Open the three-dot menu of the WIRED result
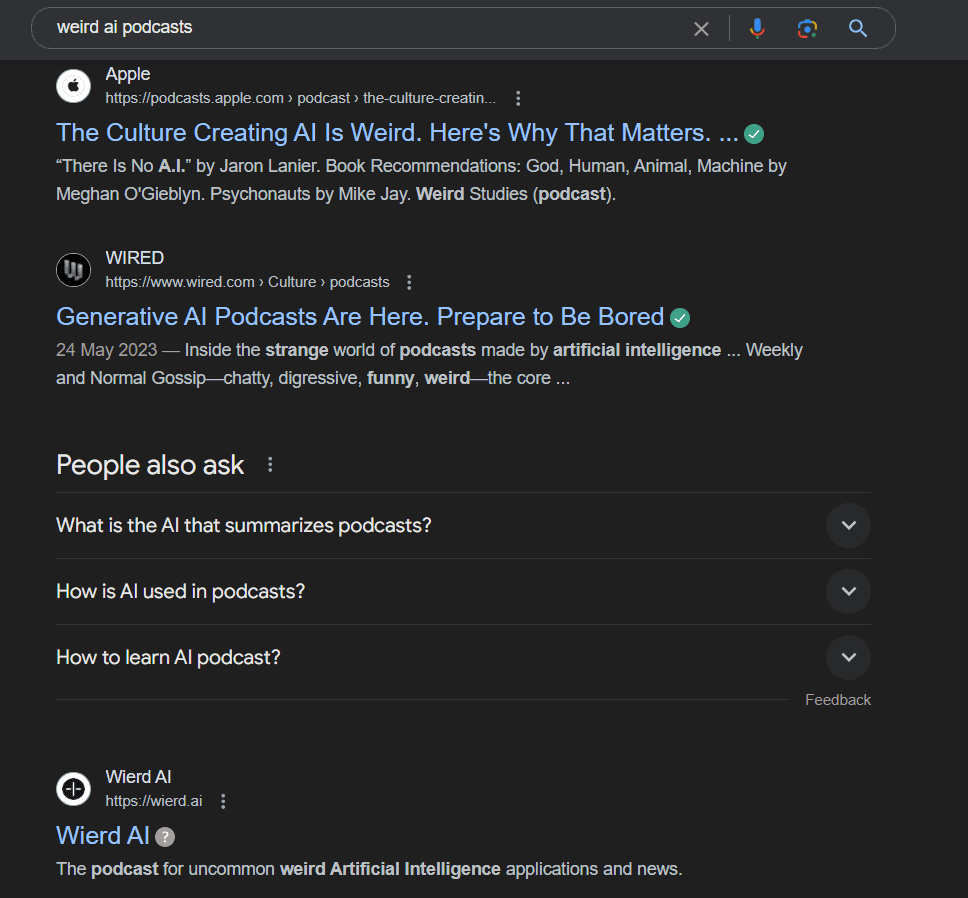 (x=409, y=282)
